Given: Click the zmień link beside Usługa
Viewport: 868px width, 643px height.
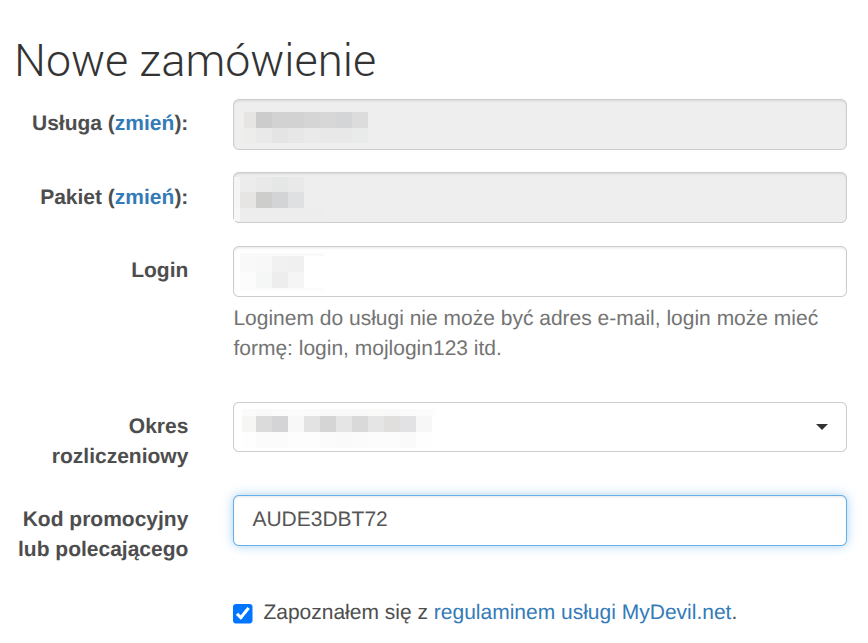Looking at the screenshot, I should tap(144, 123).
